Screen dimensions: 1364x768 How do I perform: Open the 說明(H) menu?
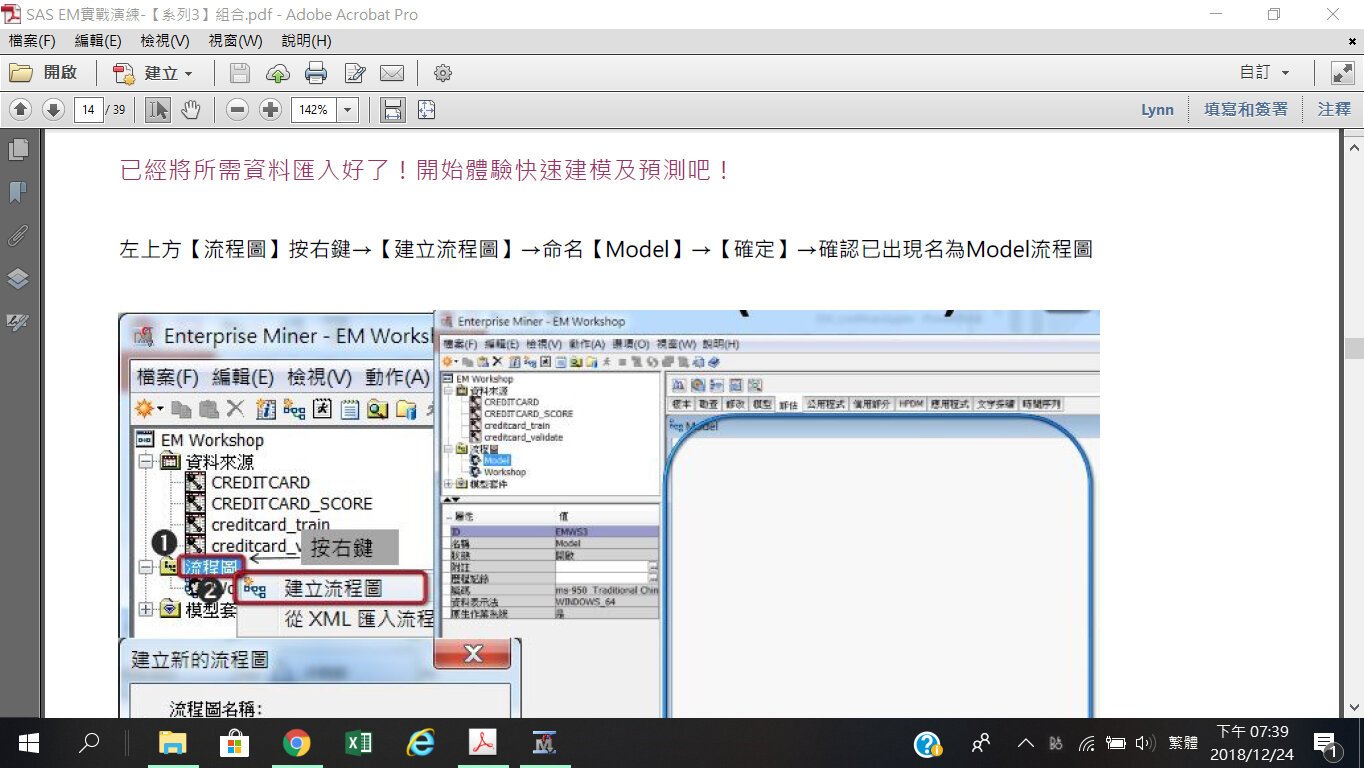tap(306, 41)
